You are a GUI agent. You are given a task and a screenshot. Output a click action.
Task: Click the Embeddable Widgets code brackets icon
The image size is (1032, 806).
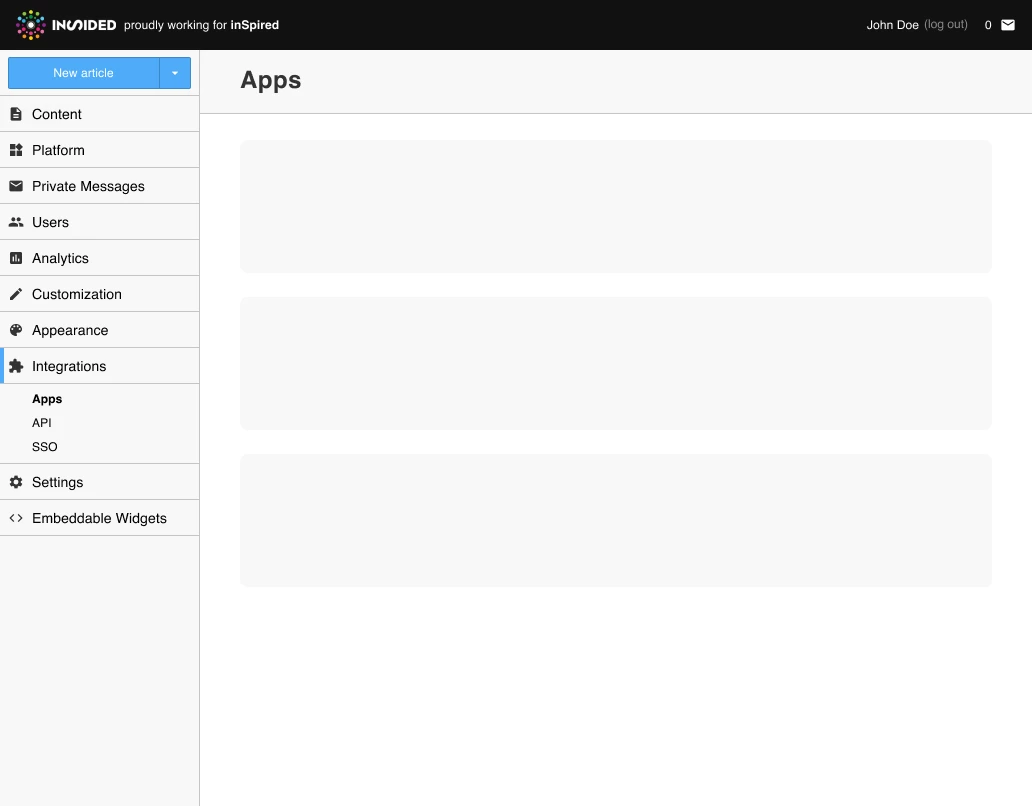click(16, 518)
